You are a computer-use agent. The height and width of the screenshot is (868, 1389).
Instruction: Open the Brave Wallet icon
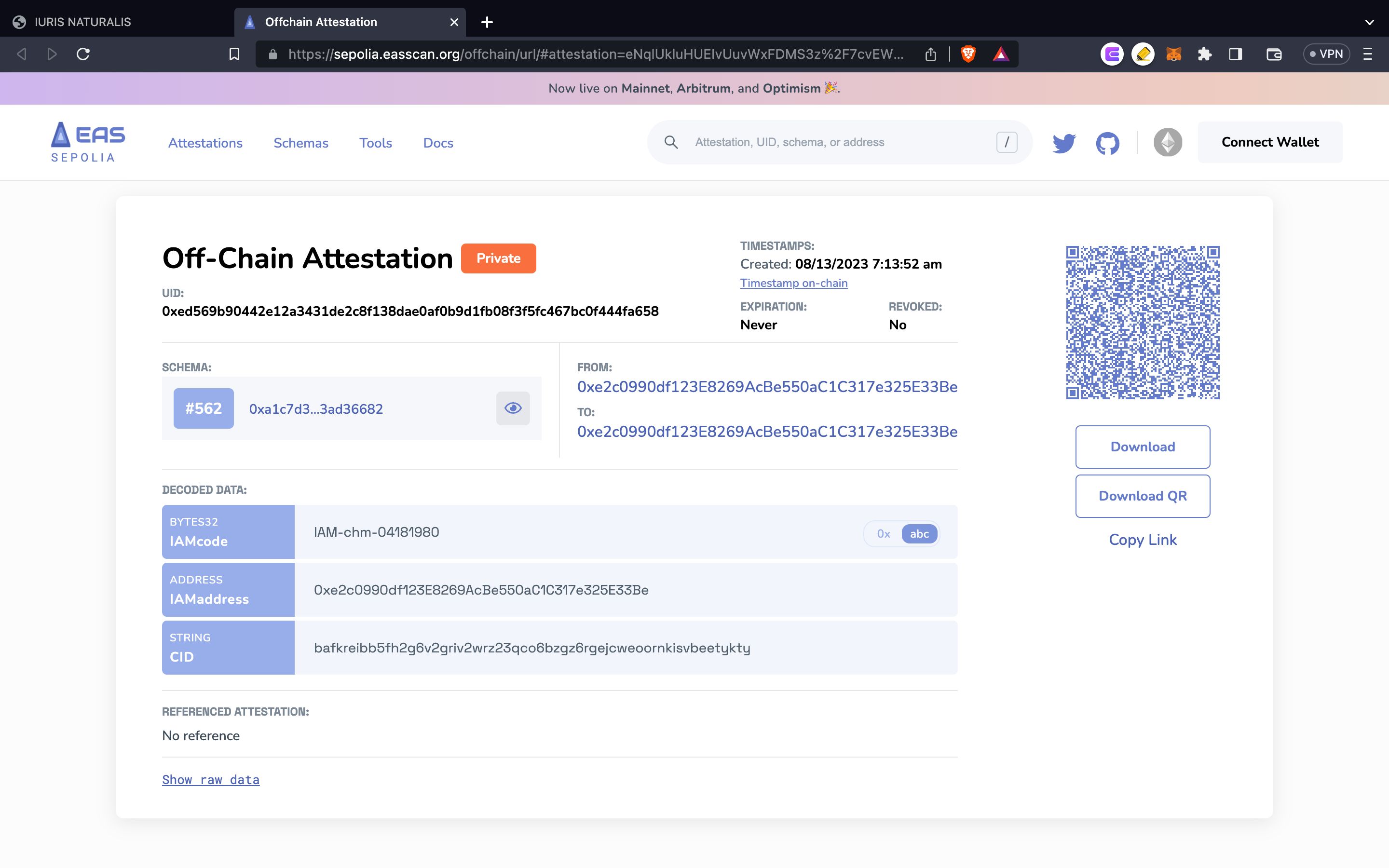1274,54
